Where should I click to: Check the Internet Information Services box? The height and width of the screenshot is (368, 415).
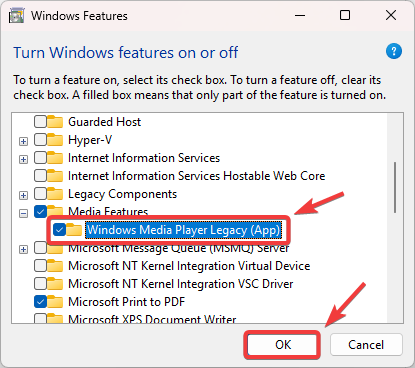(x=40, y=158)
